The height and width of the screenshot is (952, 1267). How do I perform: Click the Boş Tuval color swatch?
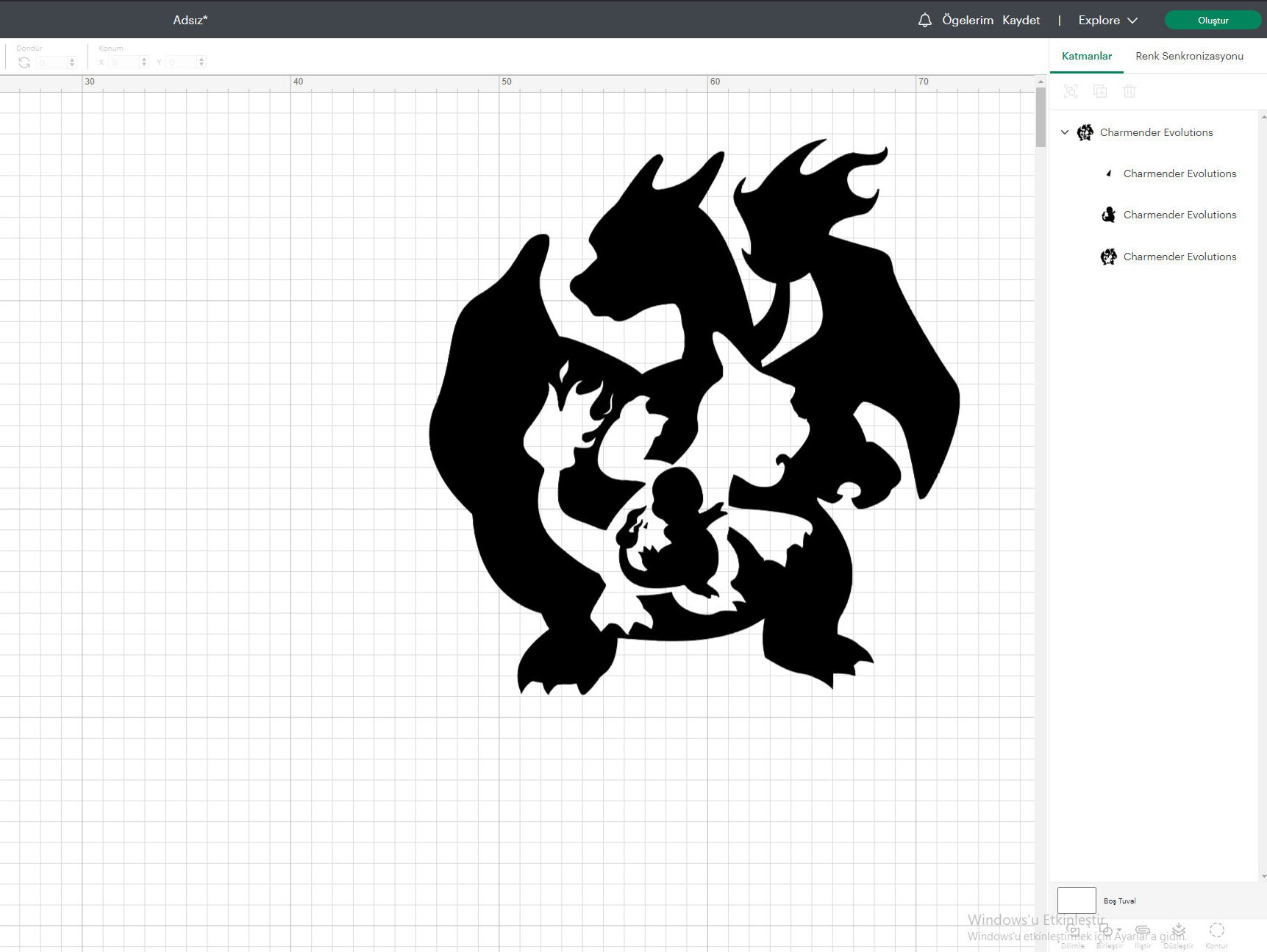(1077, 900)
